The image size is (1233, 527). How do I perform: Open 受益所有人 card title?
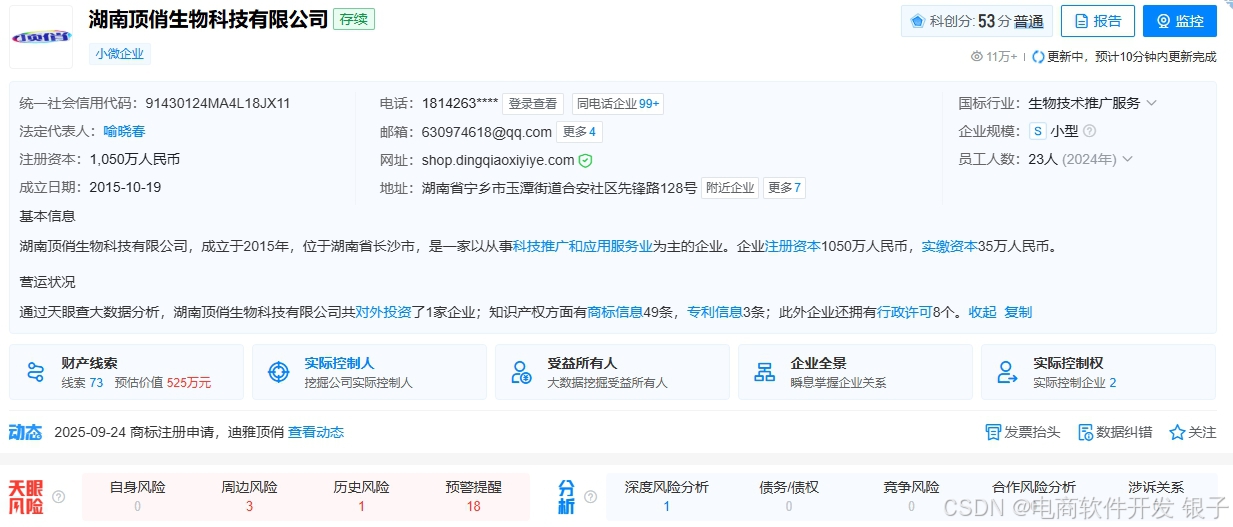pos(582,363)
